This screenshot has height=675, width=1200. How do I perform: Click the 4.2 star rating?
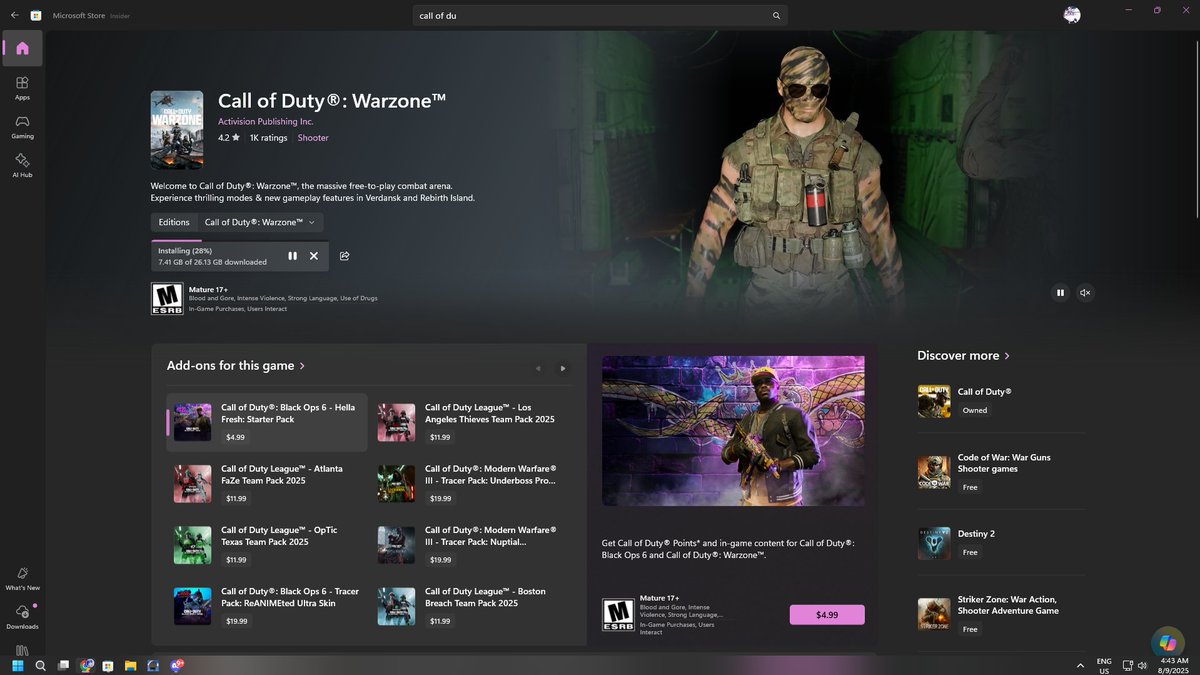(229, 138)
